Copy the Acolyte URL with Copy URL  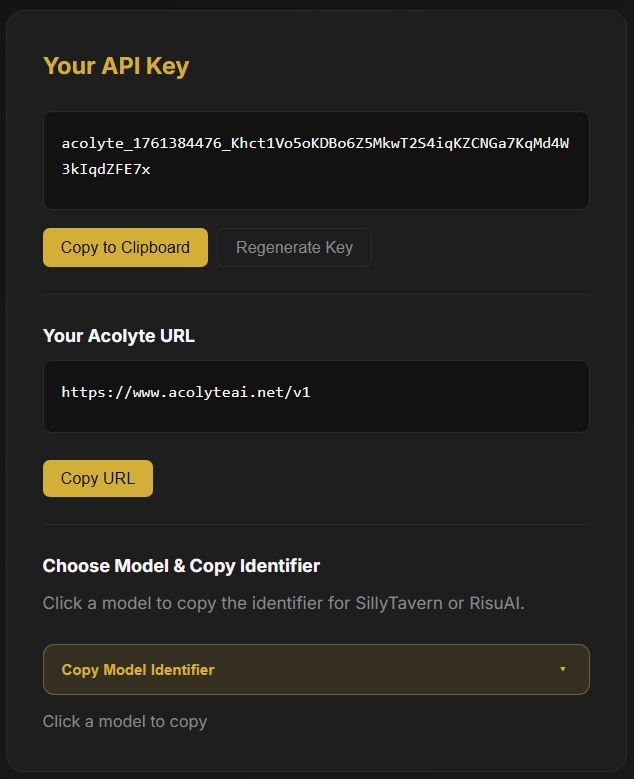(x=97, y=478)
